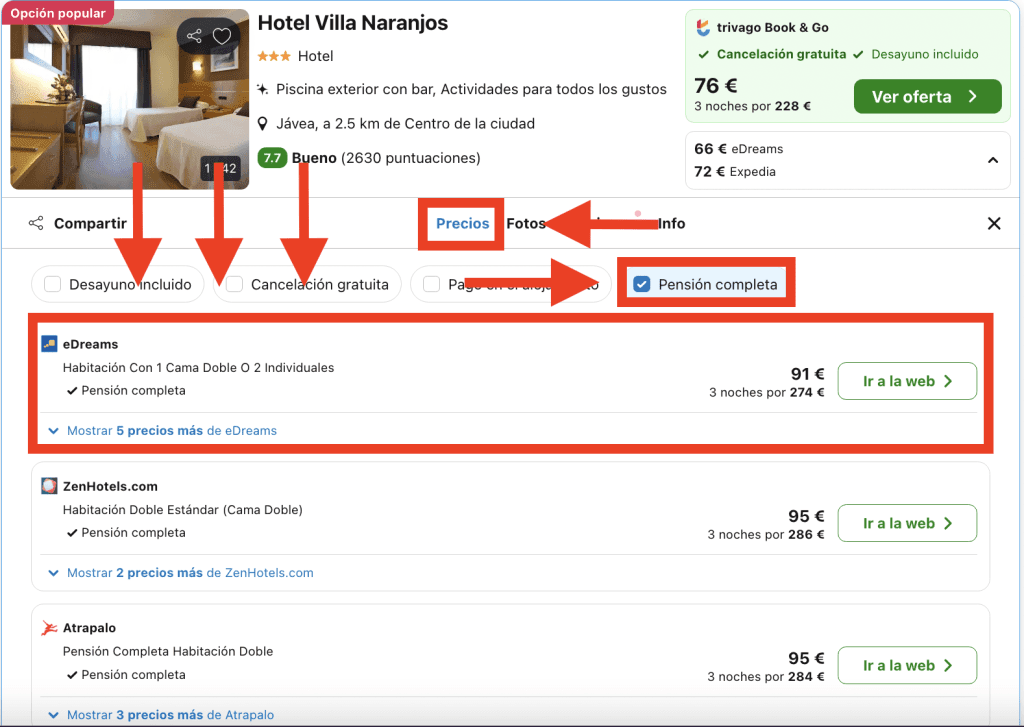
Task: Click the ZenHotels.com logo icon
Action: click(x=49, y=486)
